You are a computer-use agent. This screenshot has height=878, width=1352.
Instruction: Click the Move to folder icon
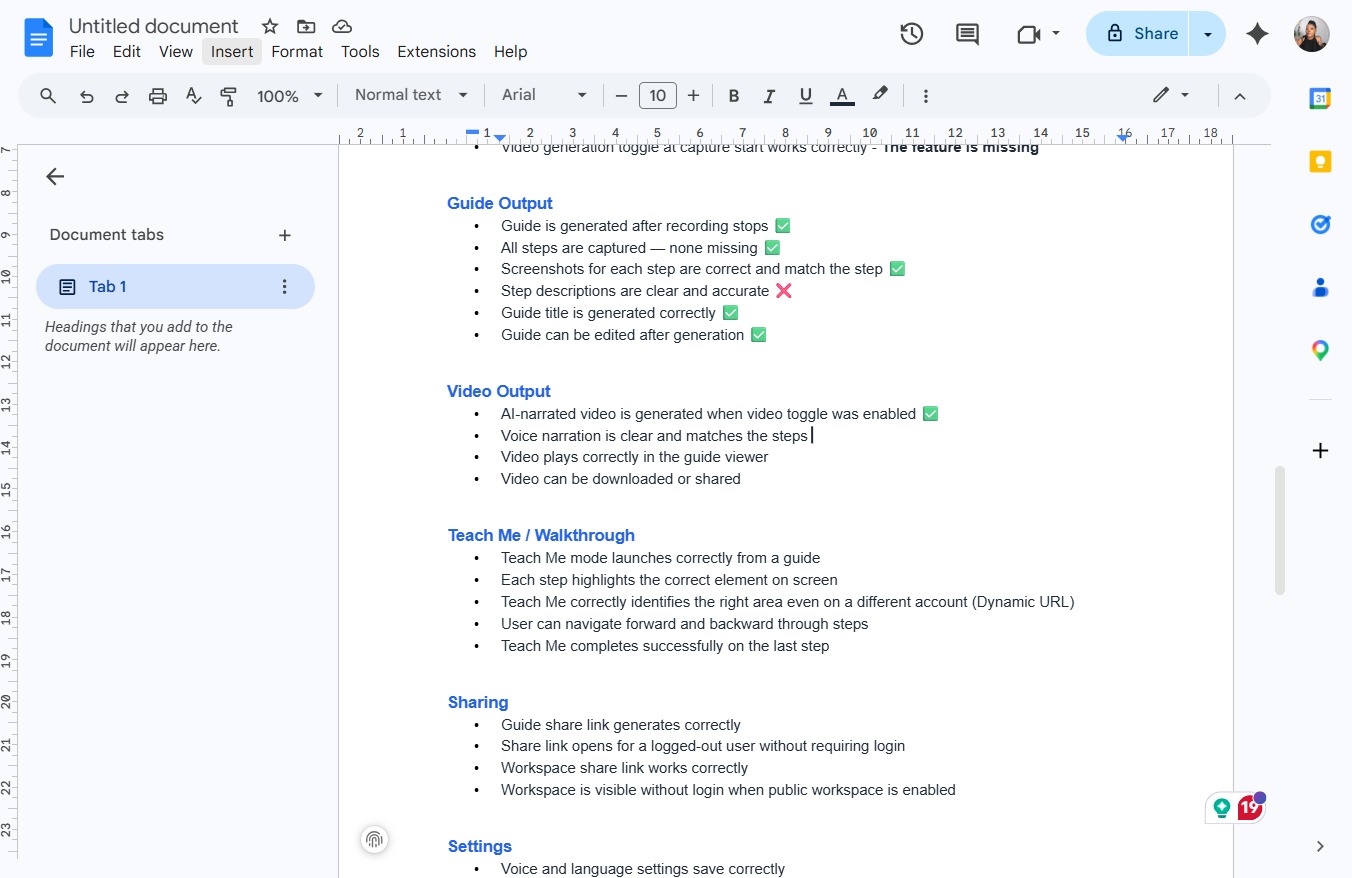tap(306, 27)
